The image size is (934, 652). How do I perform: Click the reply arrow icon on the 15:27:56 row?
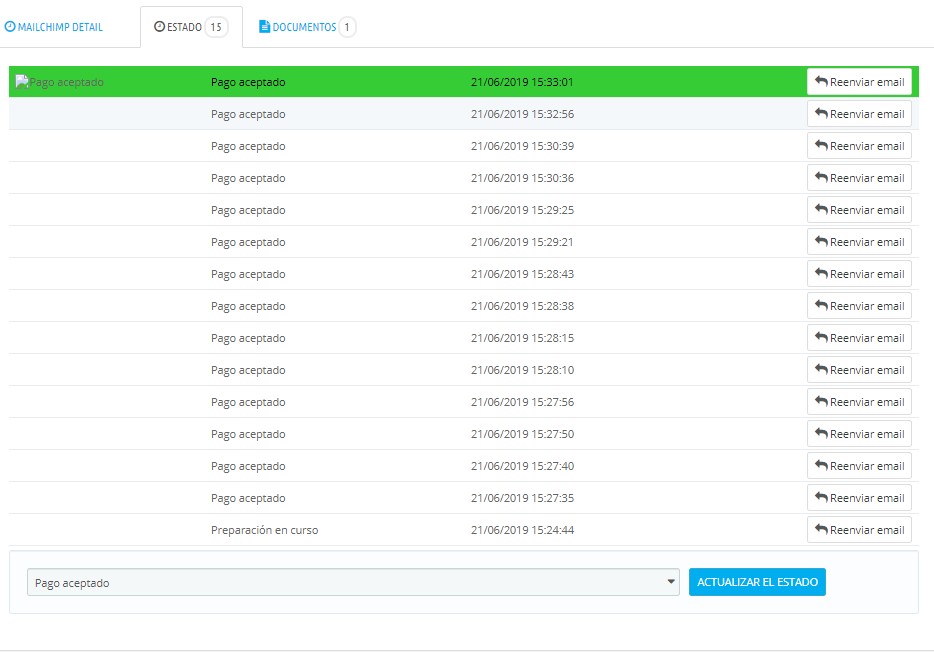tap(824, 401)
